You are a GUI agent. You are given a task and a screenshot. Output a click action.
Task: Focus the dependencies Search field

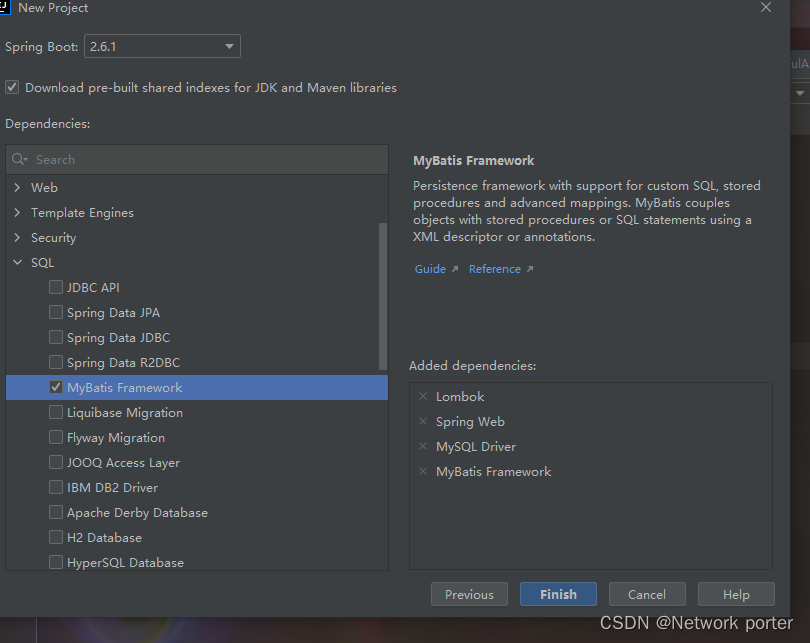197,160
